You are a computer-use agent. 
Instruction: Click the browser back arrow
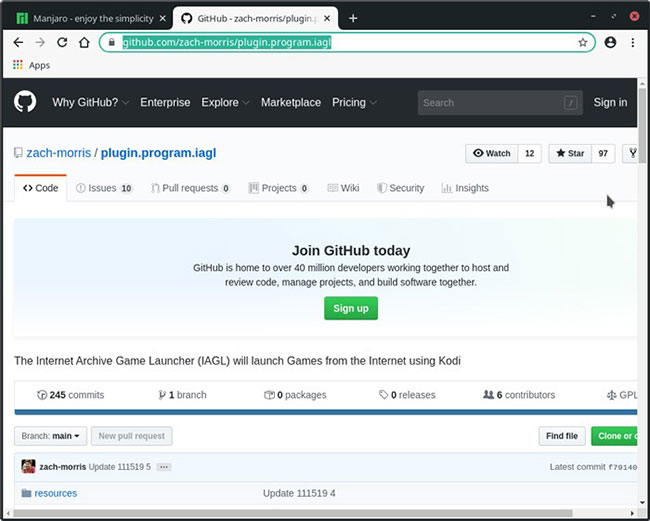click(18, 42)
